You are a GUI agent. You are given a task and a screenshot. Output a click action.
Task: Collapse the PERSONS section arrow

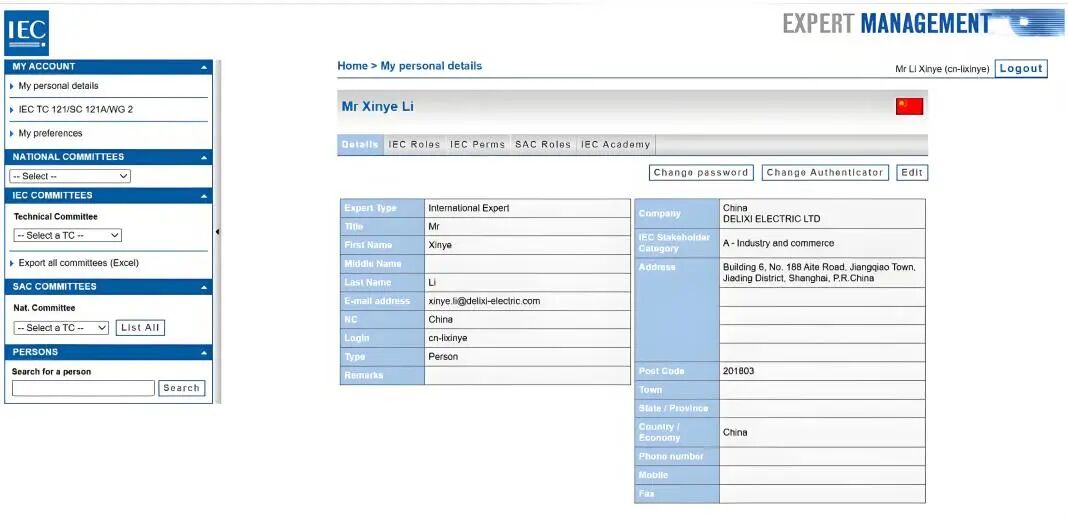click(204, 353)
